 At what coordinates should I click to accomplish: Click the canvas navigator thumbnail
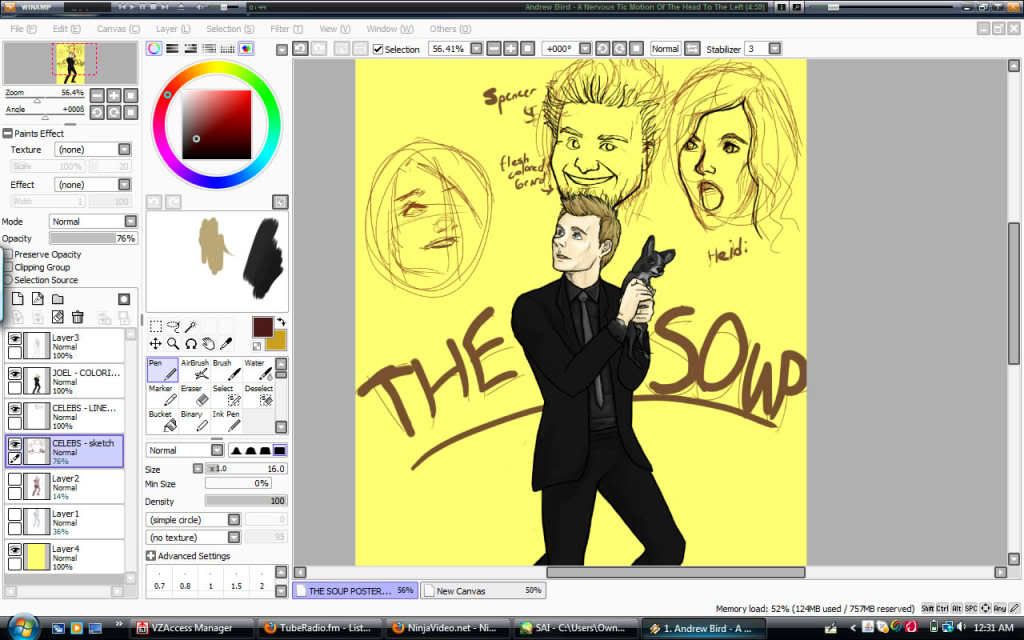[x=70, y=63]
